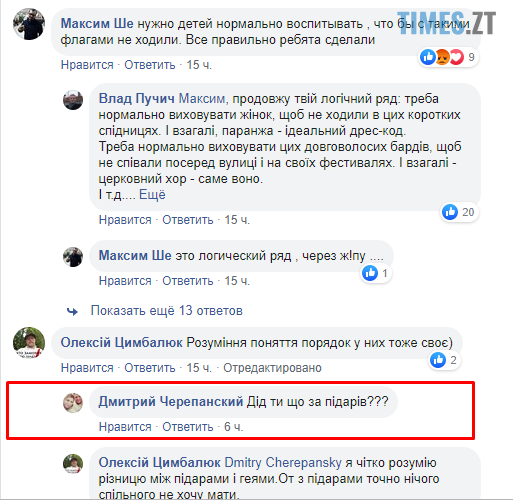Like Максим Ше's first comment via 'Нравится'

pos(87,65)
